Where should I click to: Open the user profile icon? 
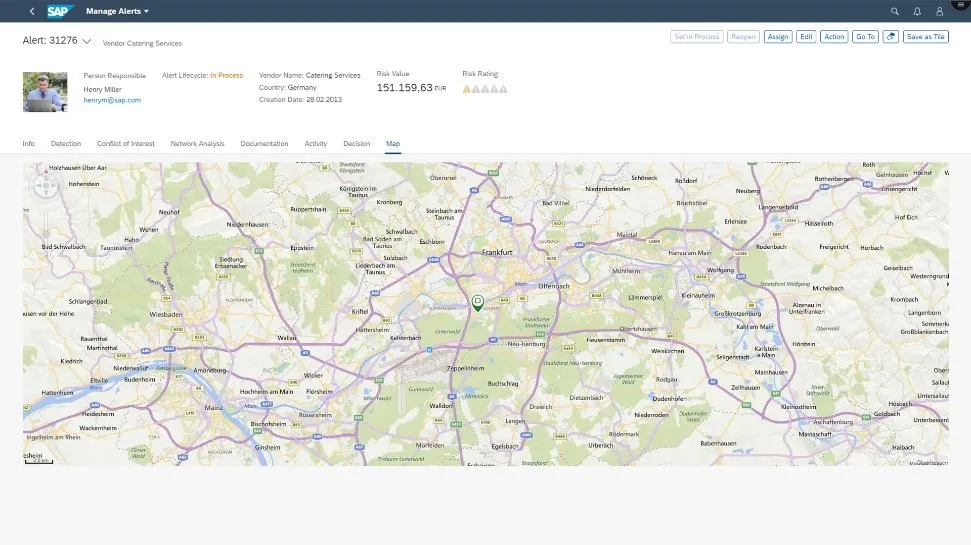pyautogui.click(x=939, y=11)
